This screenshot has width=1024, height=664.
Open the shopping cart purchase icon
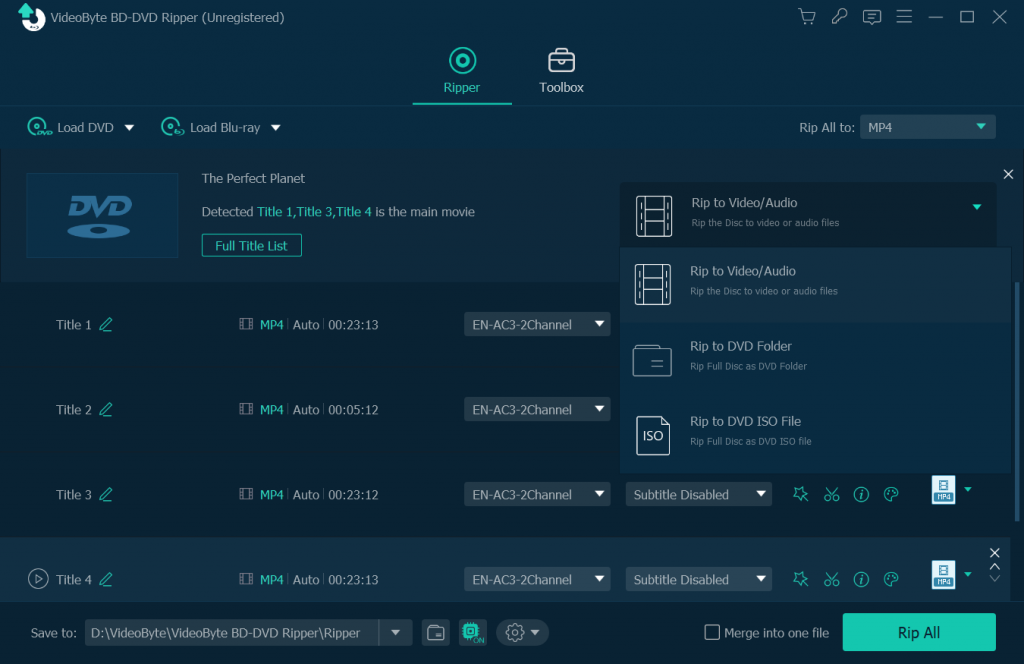(x=806, y=17)
